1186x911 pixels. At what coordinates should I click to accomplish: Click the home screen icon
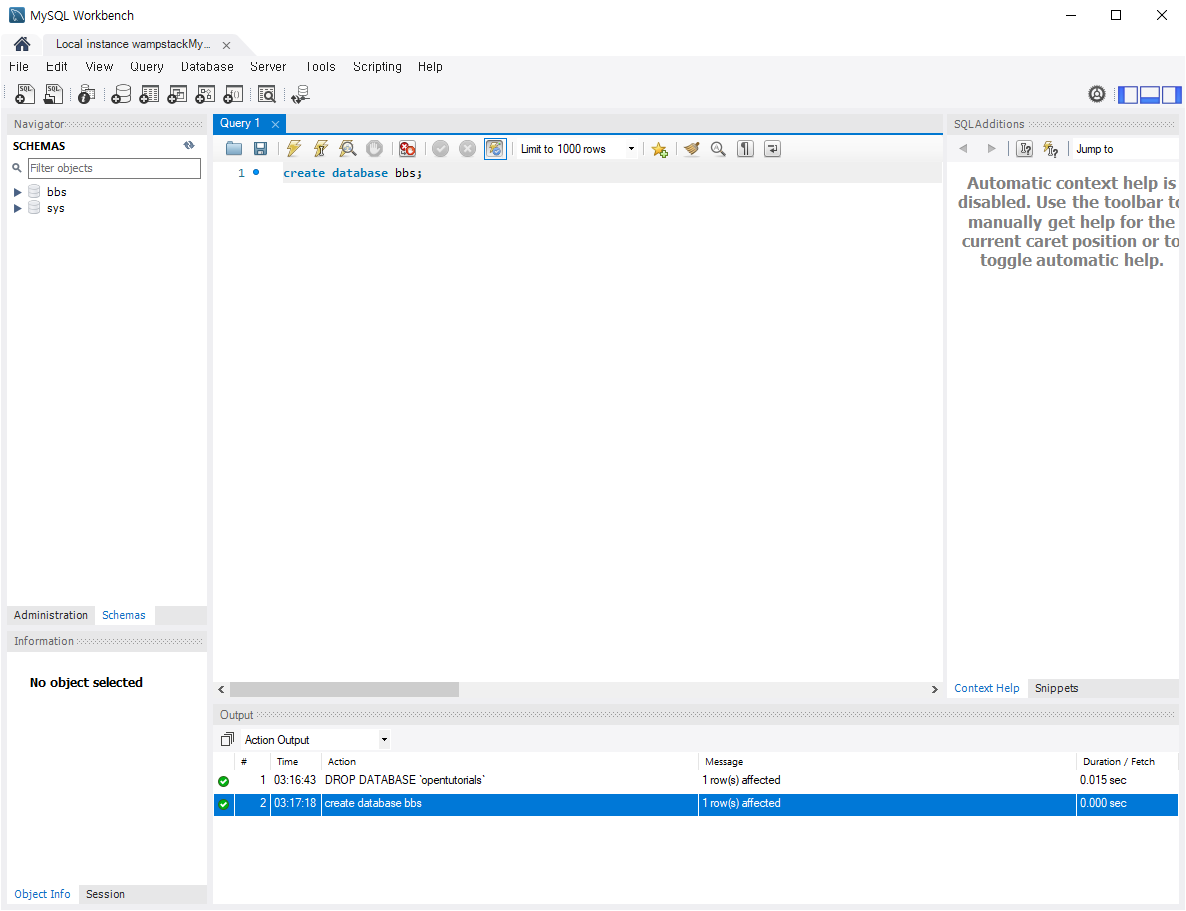click(x=22, y=44)
